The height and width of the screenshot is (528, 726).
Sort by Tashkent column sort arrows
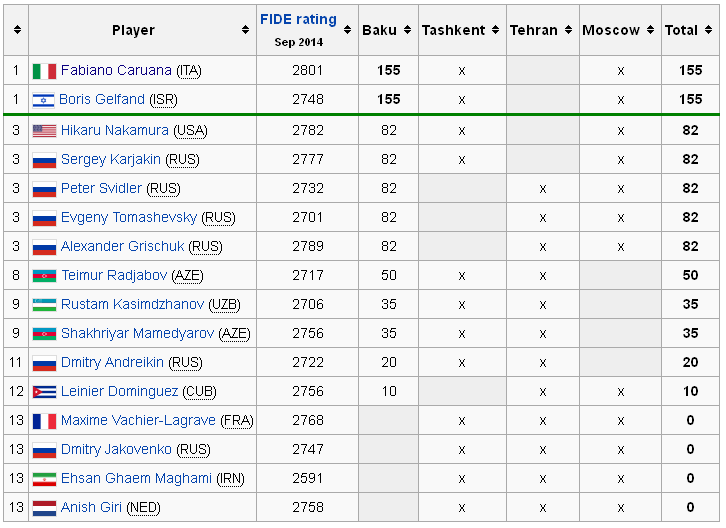494,30
